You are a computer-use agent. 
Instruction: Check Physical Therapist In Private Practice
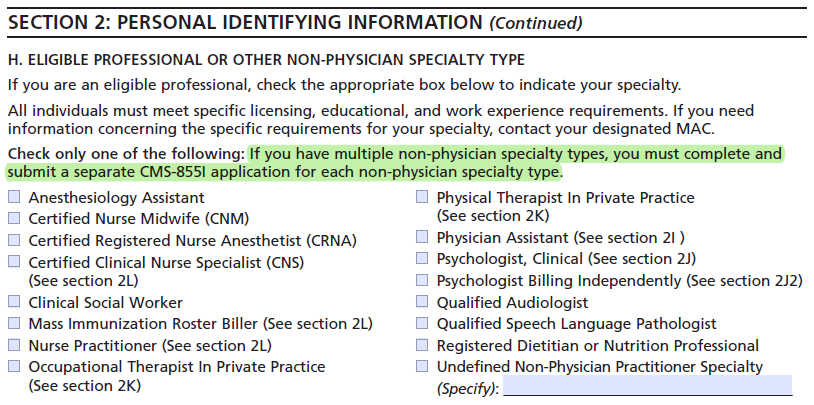click(423, 198)
